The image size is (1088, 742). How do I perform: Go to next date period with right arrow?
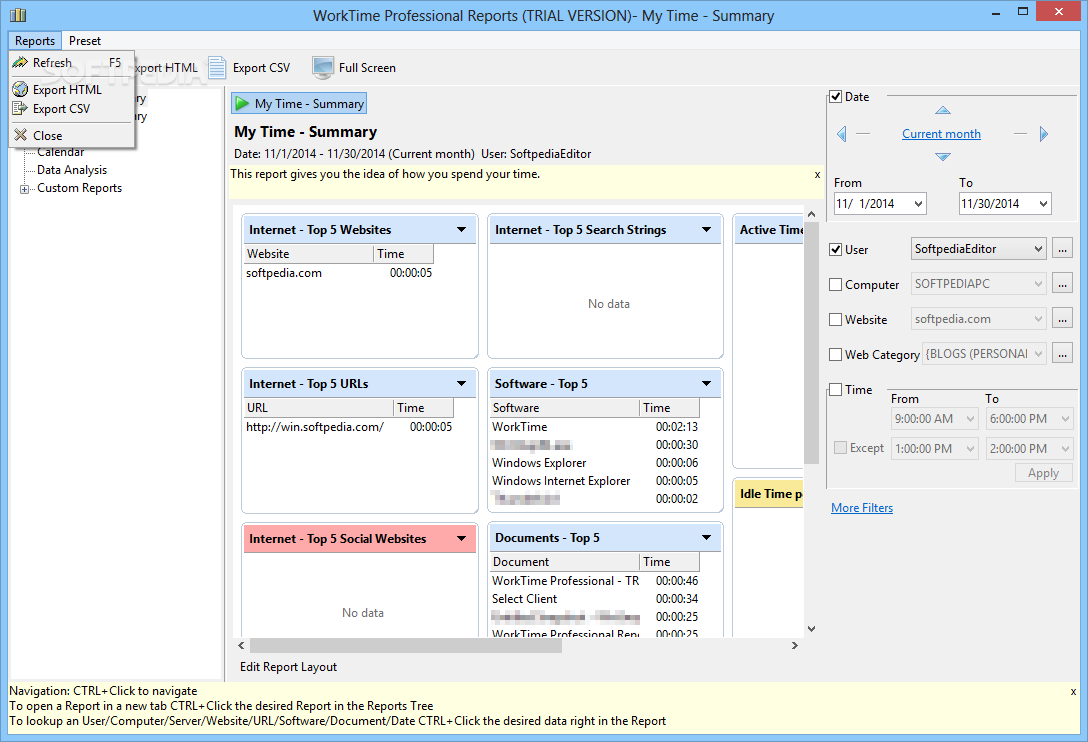[1044, 134]
